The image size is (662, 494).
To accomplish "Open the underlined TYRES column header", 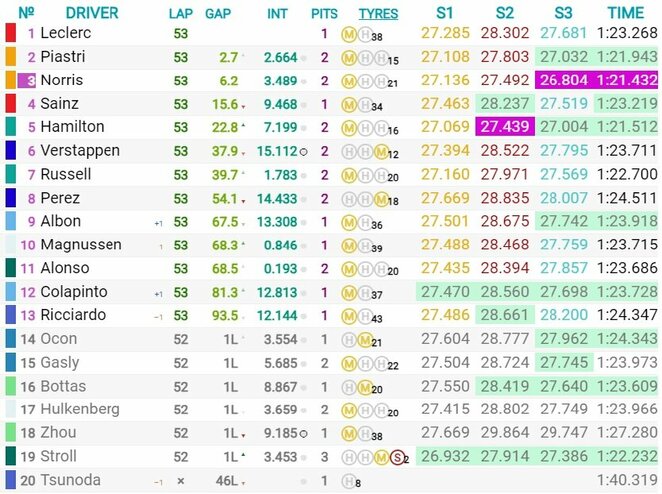I will (378, 13).
